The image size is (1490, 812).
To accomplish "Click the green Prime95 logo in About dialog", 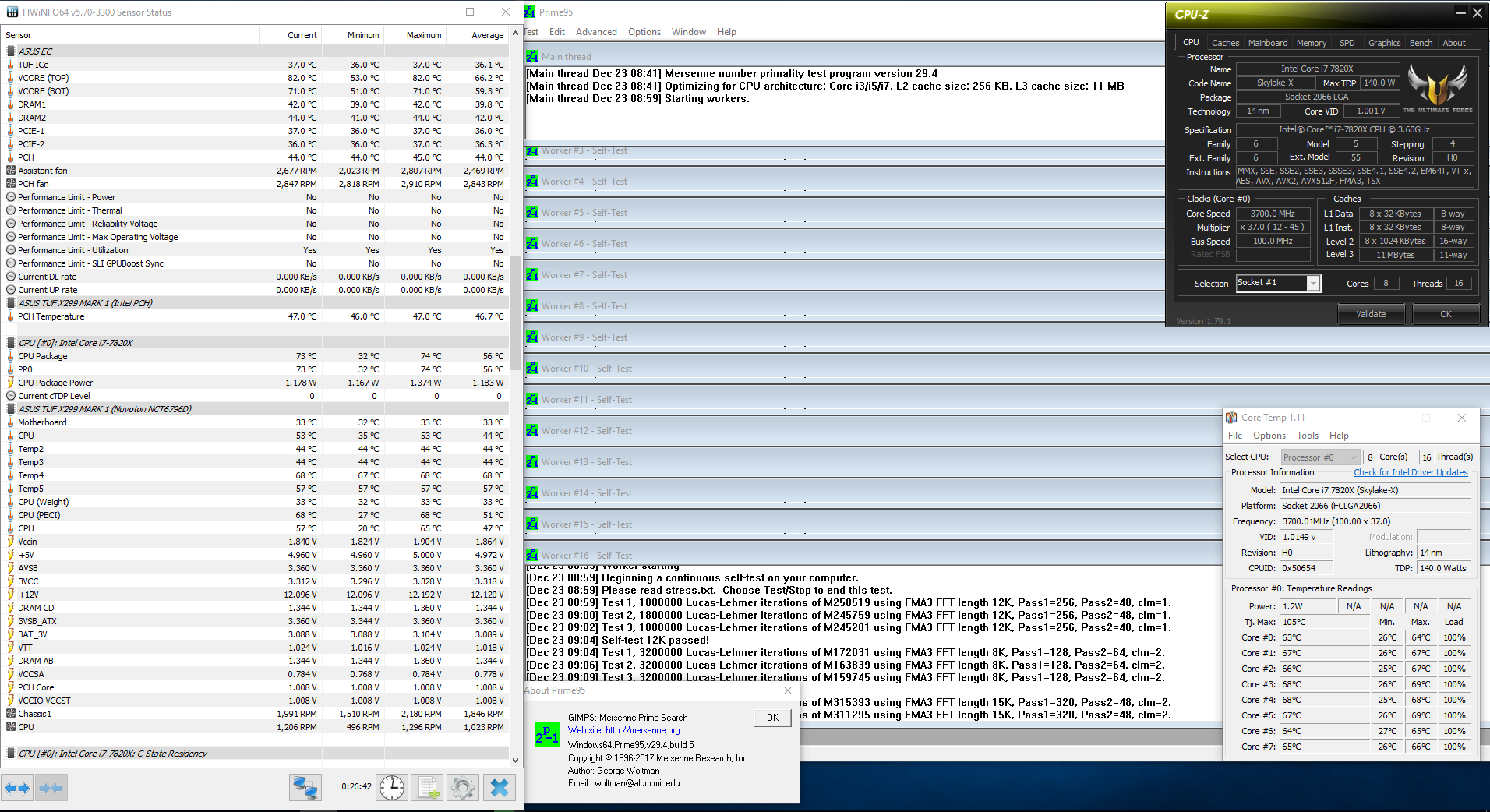I will pyautogui.click(x=547, y=735).
